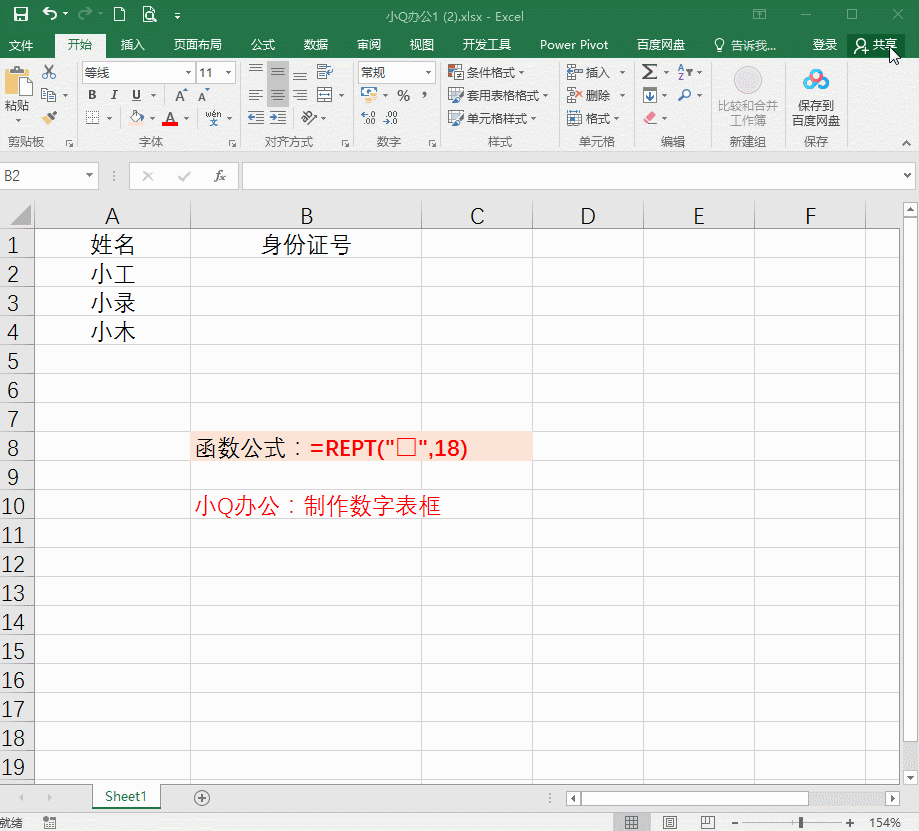The height and width of the screenshot is (831, 919).
Task: Create a new blank workbook icon
Action: click(119, 14)
